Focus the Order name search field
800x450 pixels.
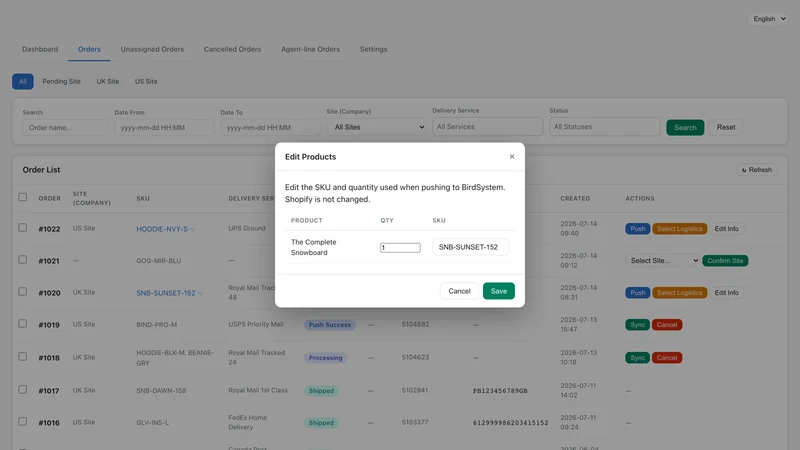click(x=65, y=128)
